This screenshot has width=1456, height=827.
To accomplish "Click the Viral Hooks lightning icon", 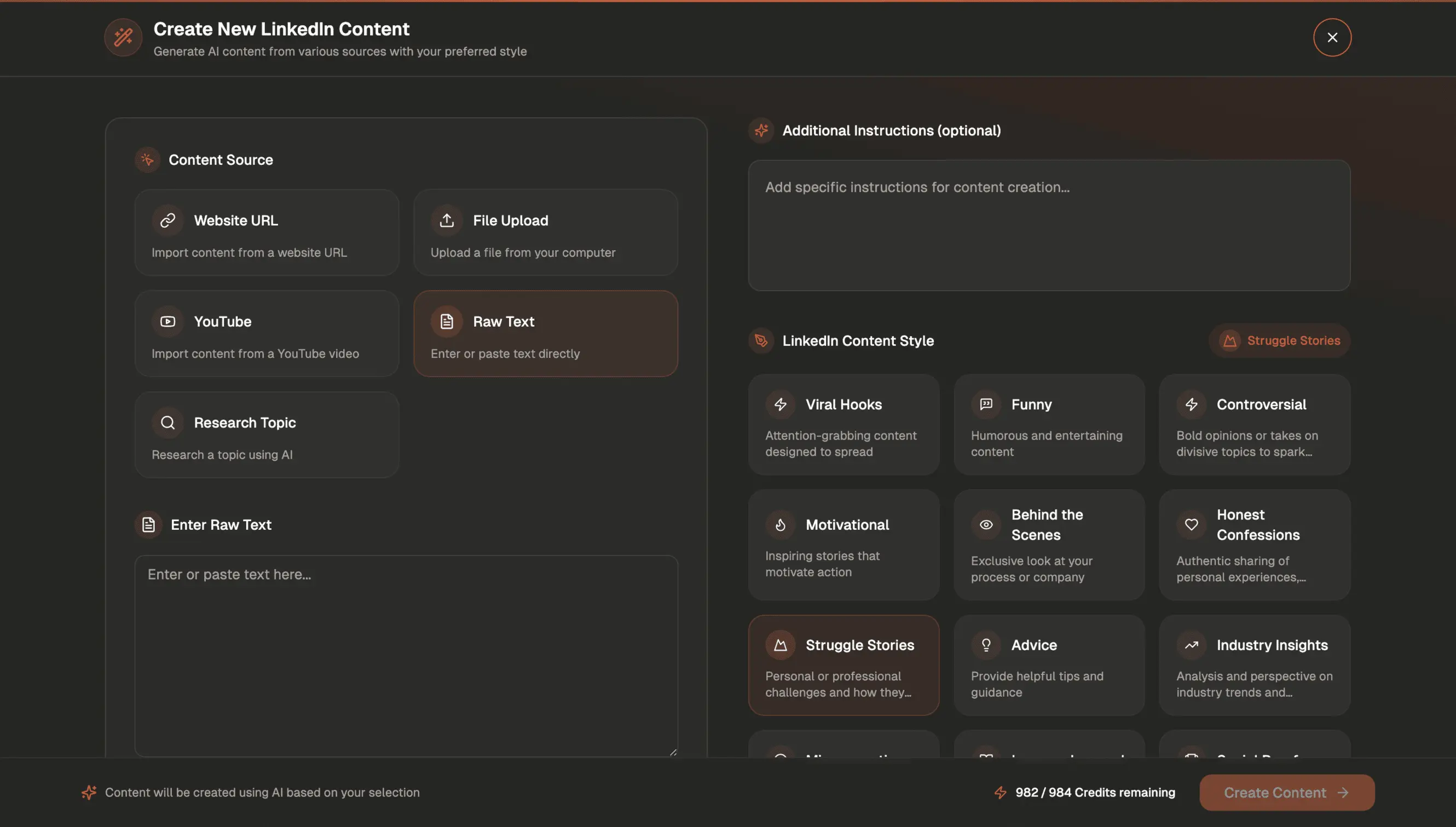I will (x=781, y=404).
